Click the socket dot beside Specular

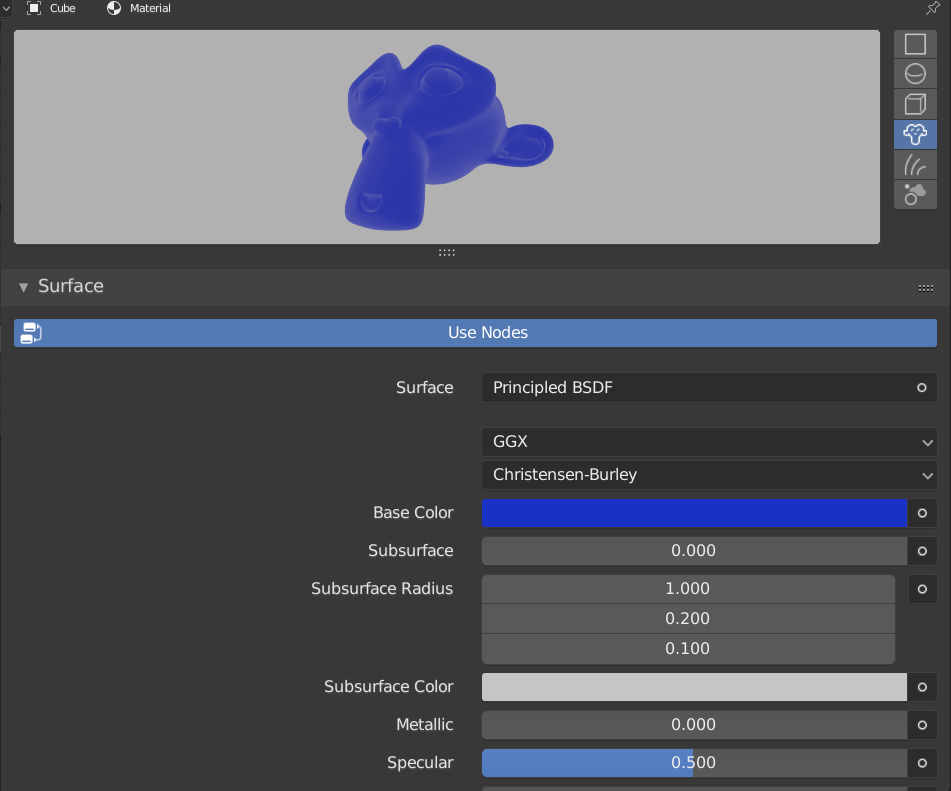(x=922, y=763)
